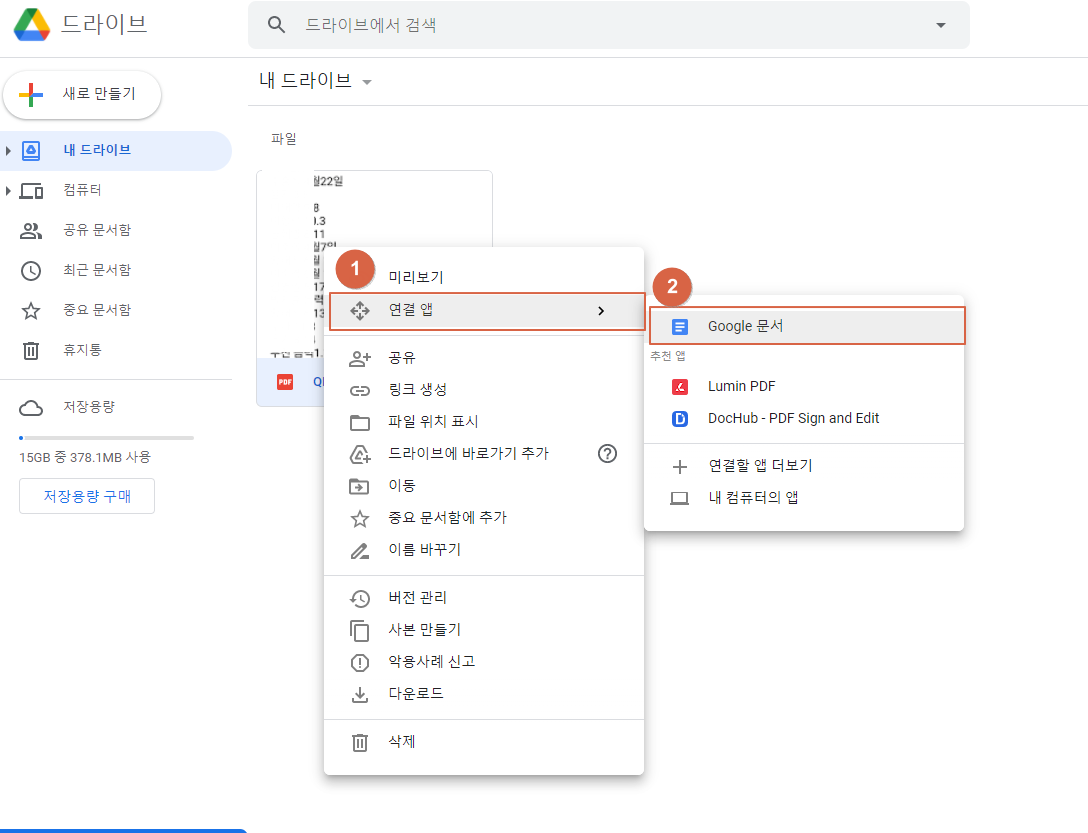The width and height of the screenshot is (1088, 833).
Task: Choose 사본 만들기 menu entry
Action: (484, 630)
